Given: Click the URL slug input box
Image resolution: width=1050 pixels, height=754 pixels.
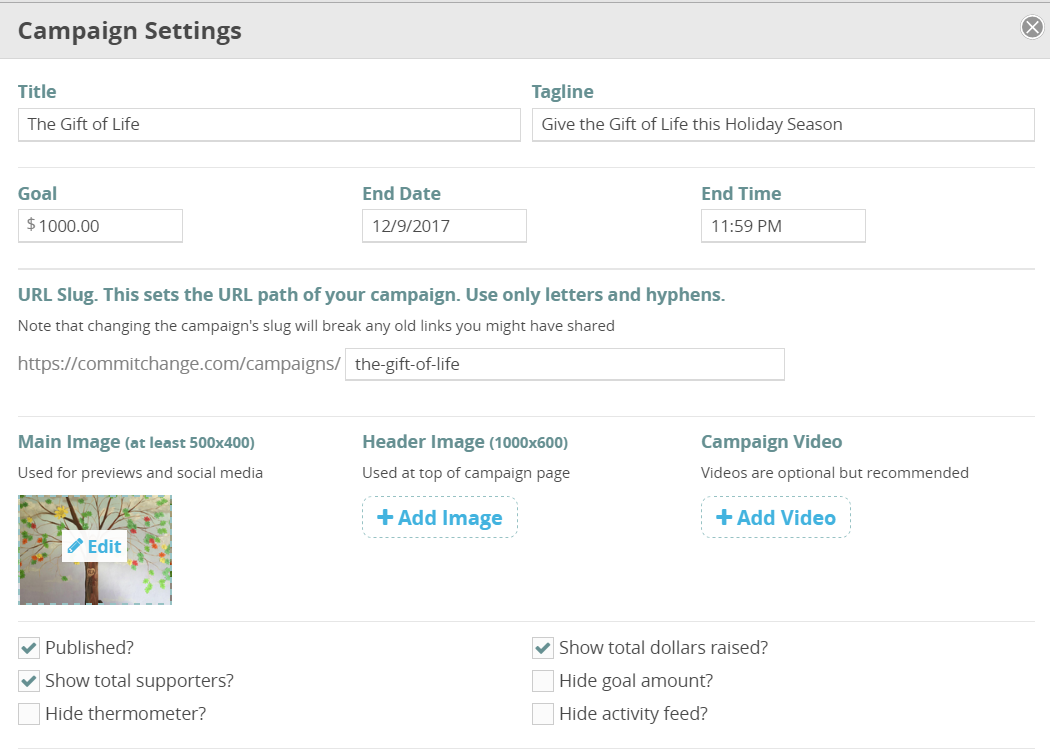Looking at the screenshot, I should [x=564, y=364].
